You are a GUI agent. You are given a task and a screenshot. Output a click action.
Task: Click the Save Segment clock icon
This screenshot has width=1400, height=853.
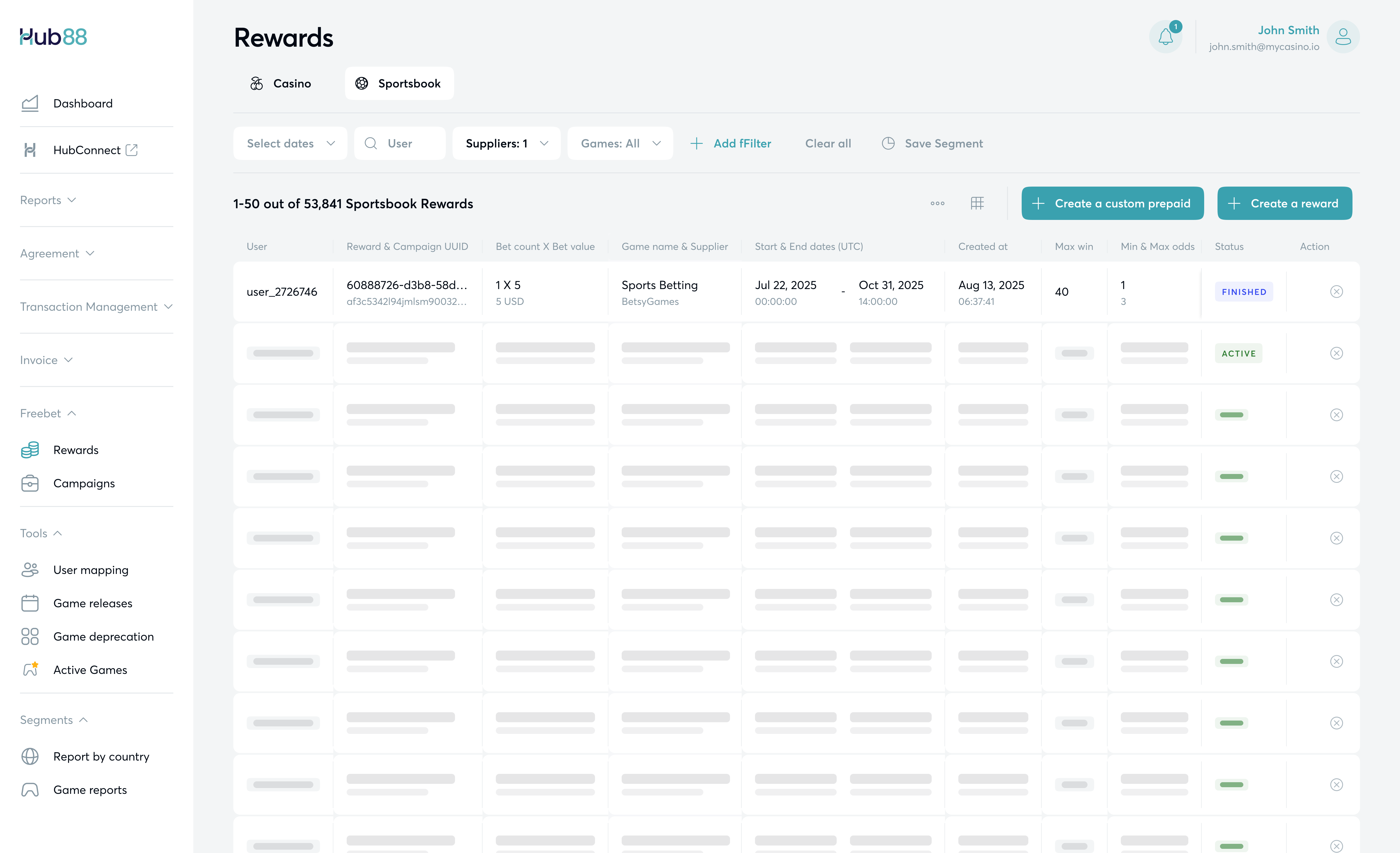tap(888, 144)
